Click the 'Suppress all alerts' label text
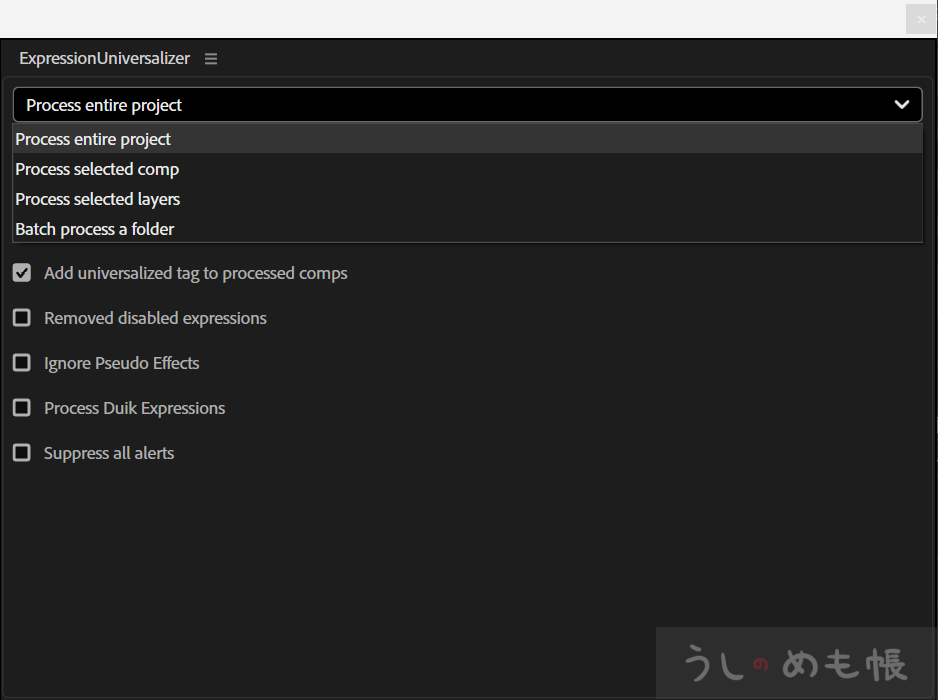 pos(109,453)
